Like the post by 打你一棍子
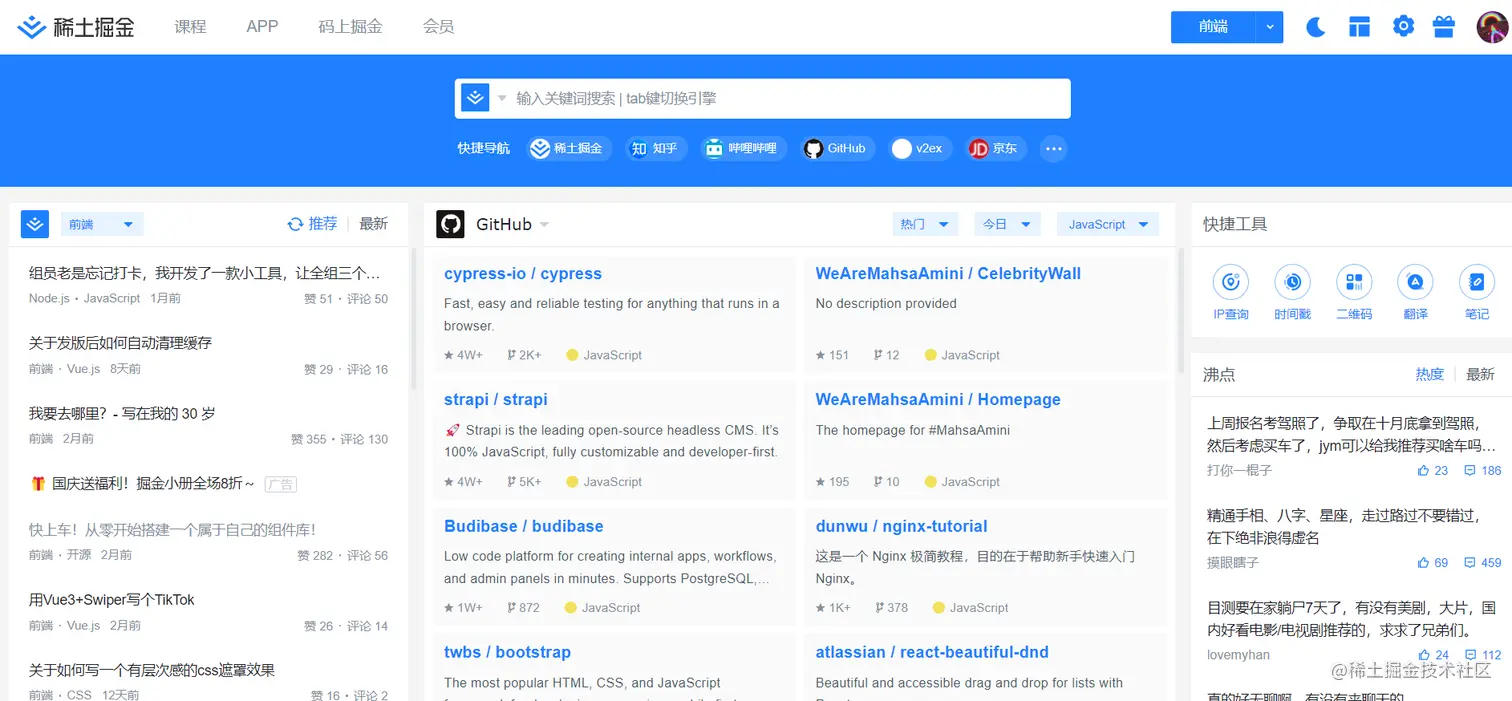The width and height of the screenshot is (1512, 701). 1433,470
